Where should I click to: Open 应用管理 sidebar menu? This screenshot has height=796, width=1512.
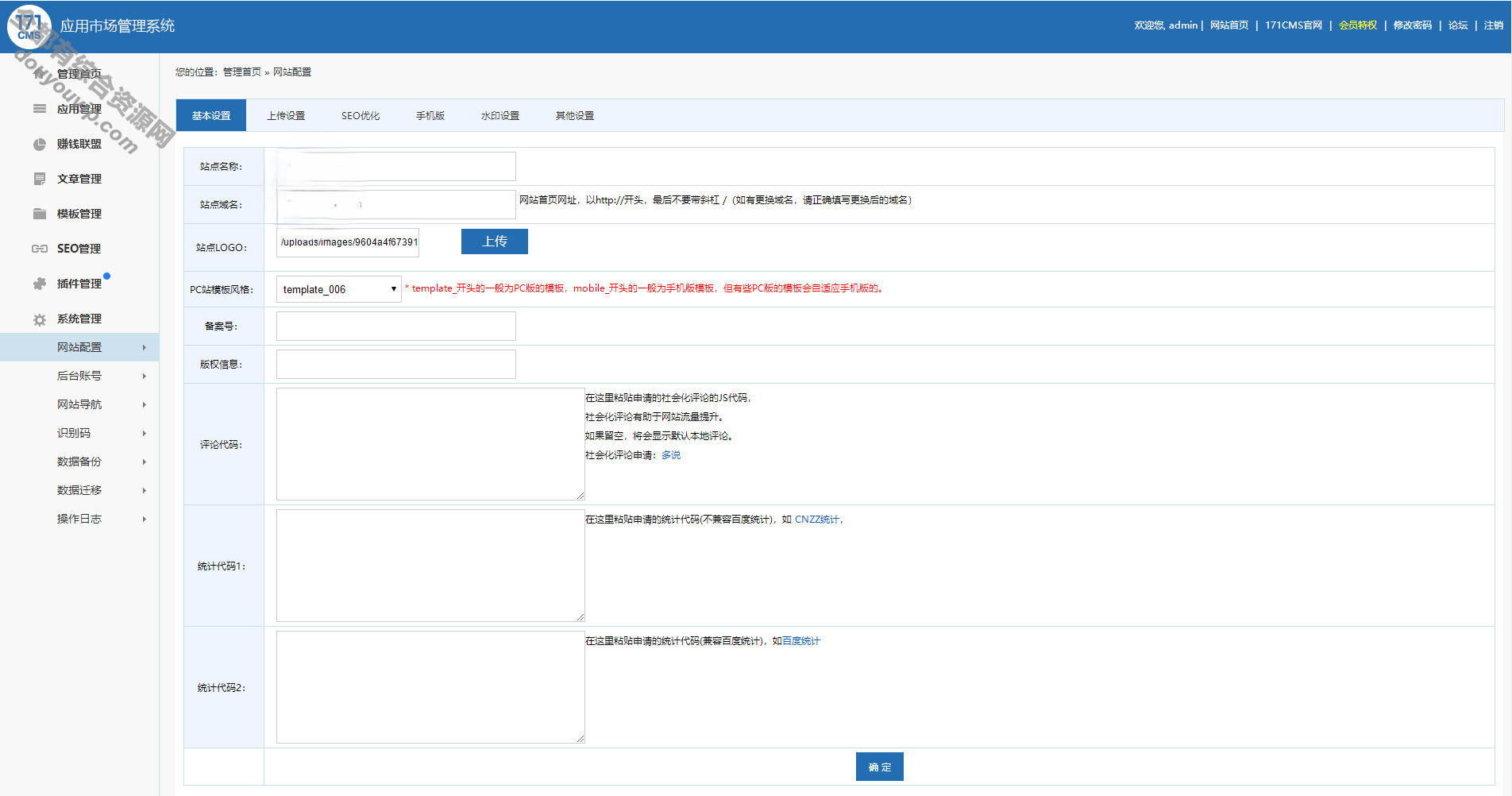(x=79, y=109)
